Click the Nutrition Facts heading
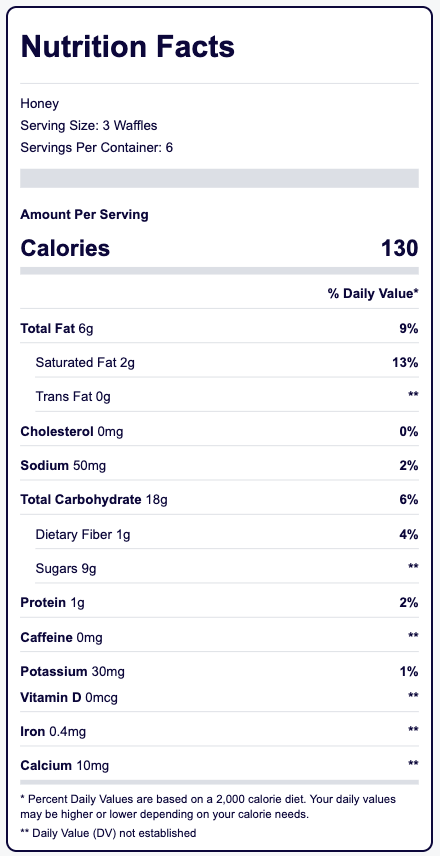440x856 pixels. (128, 47)
